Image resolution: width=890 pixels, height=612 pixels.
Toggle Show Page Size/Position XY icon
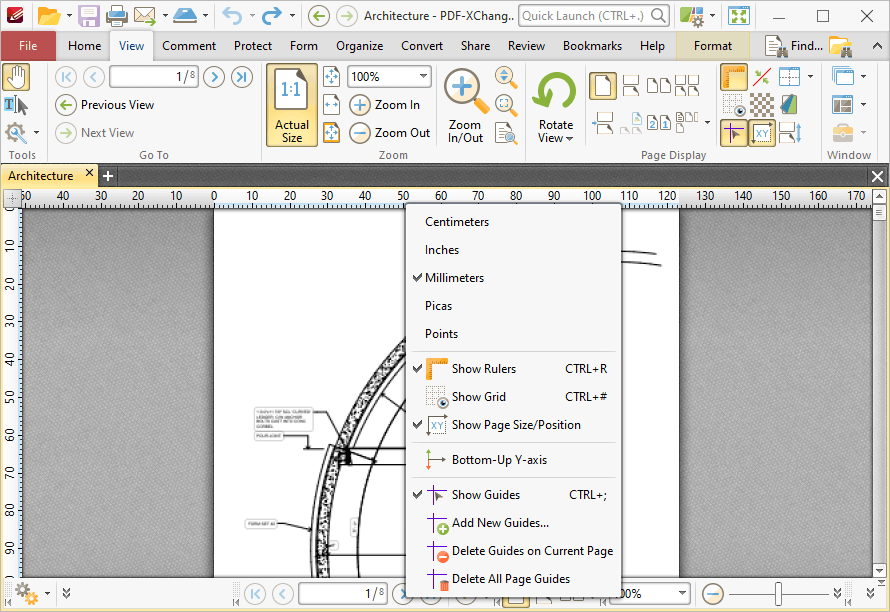point(762,133)
